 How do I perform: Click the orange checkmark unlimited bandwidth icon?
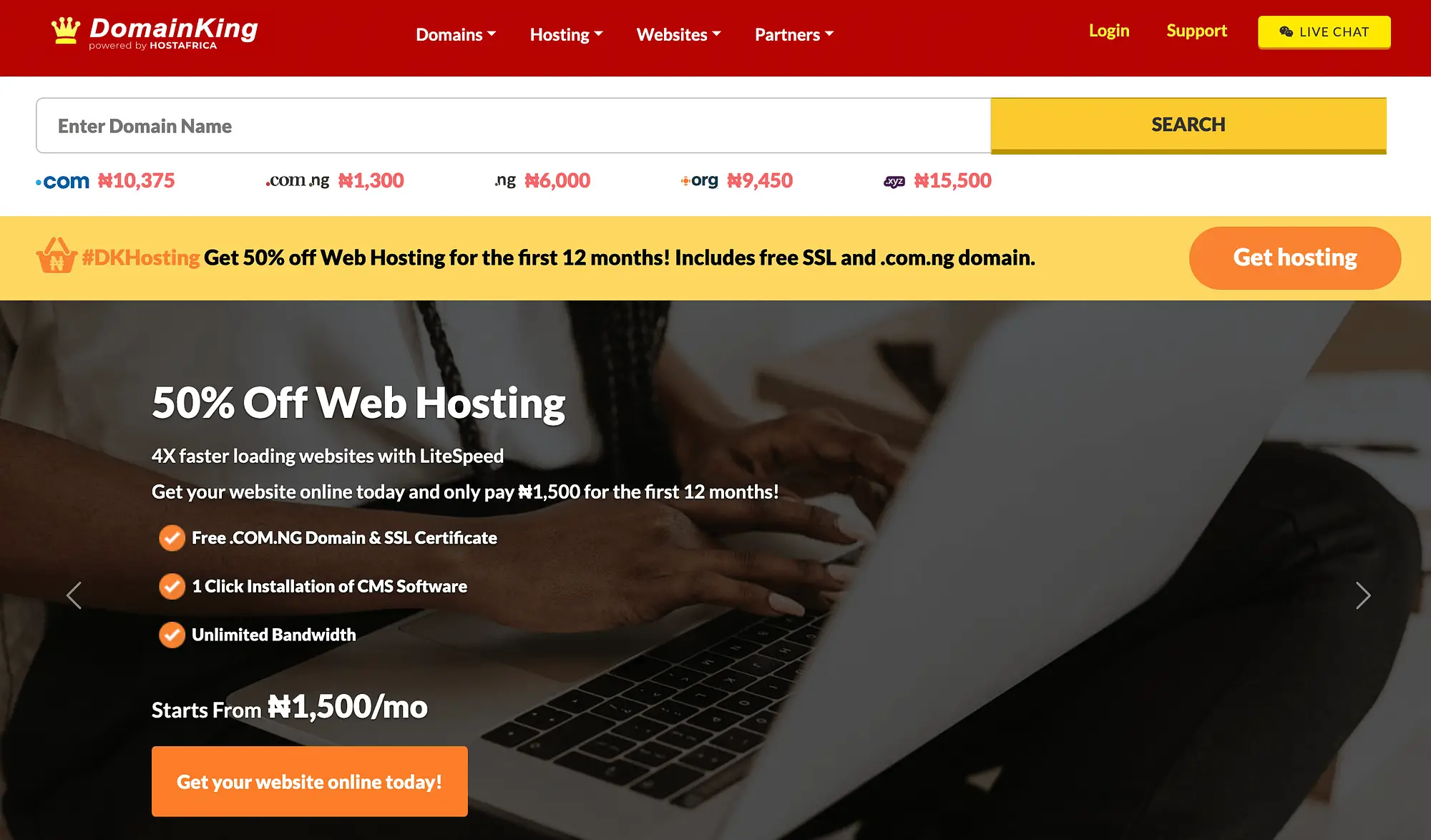(170, 634)
